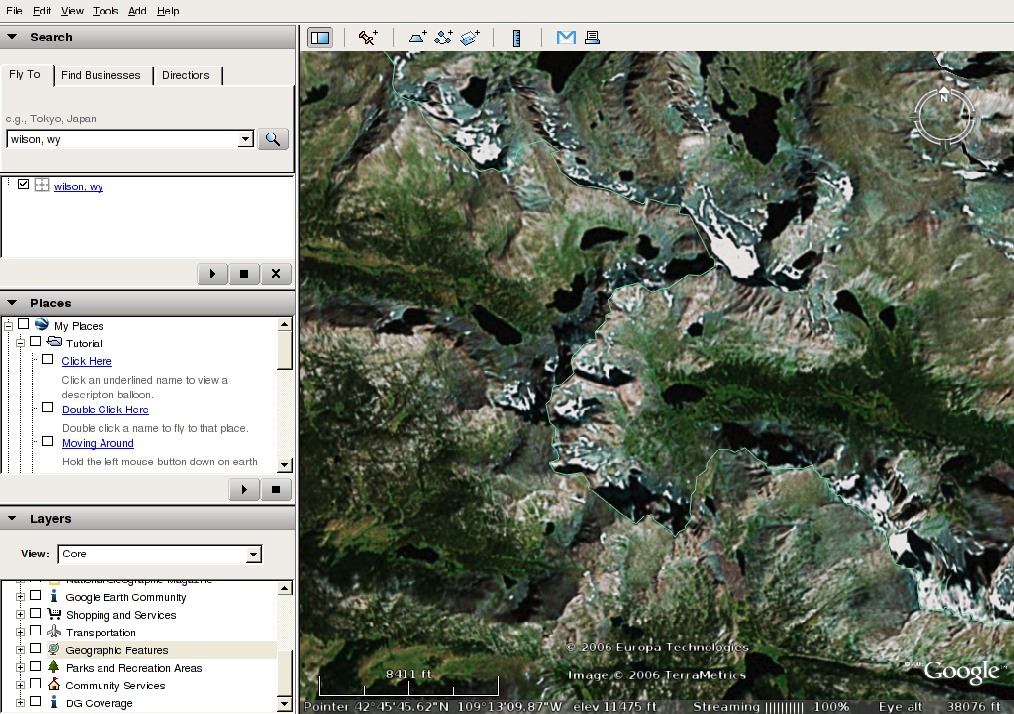The image size is (1014, 714).
Task: Expand the Geographic Features layer node
Action: tap(21, 649)
